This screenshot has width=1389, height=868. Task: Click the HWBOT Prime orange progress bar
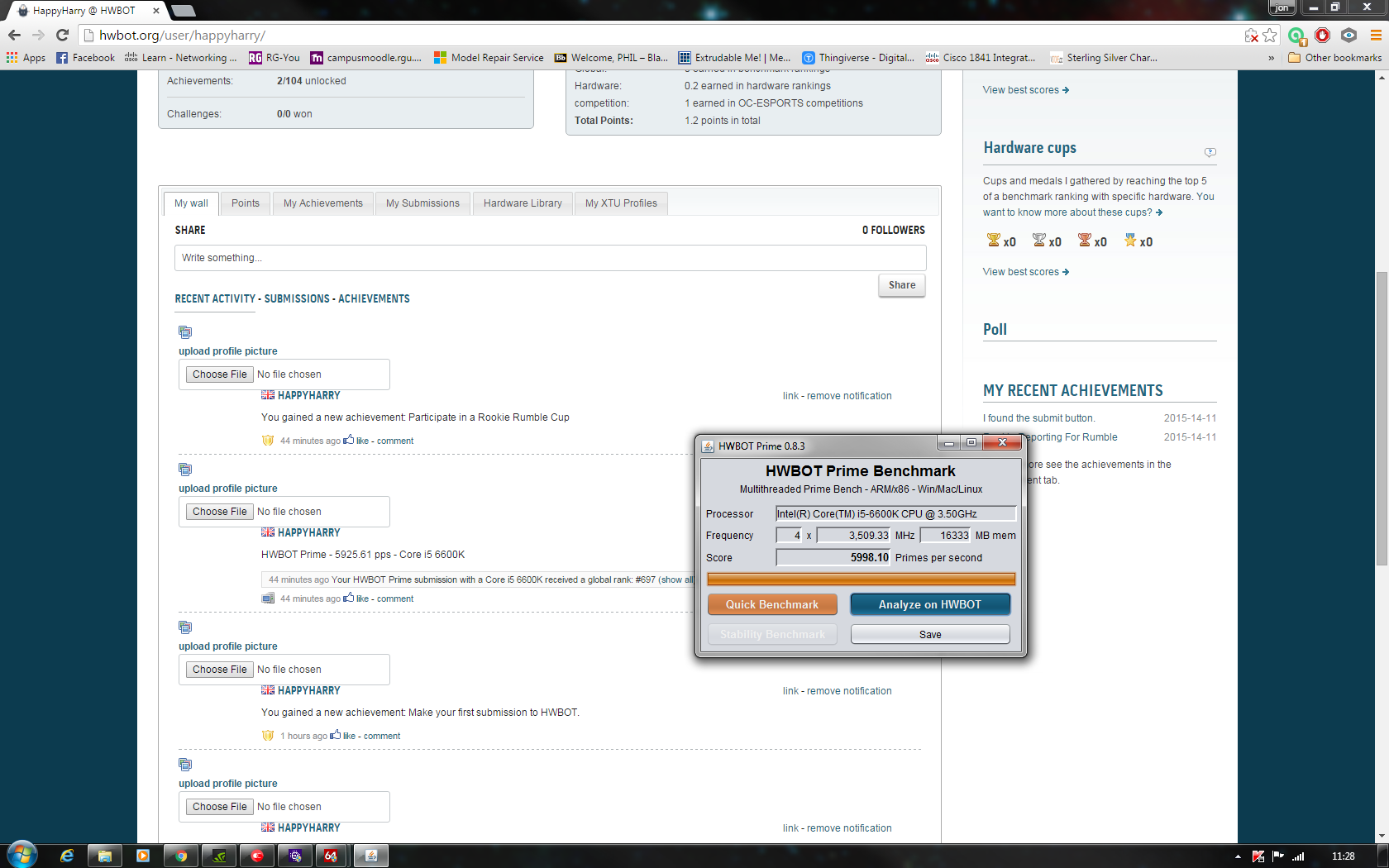click(x=861, y=579)
